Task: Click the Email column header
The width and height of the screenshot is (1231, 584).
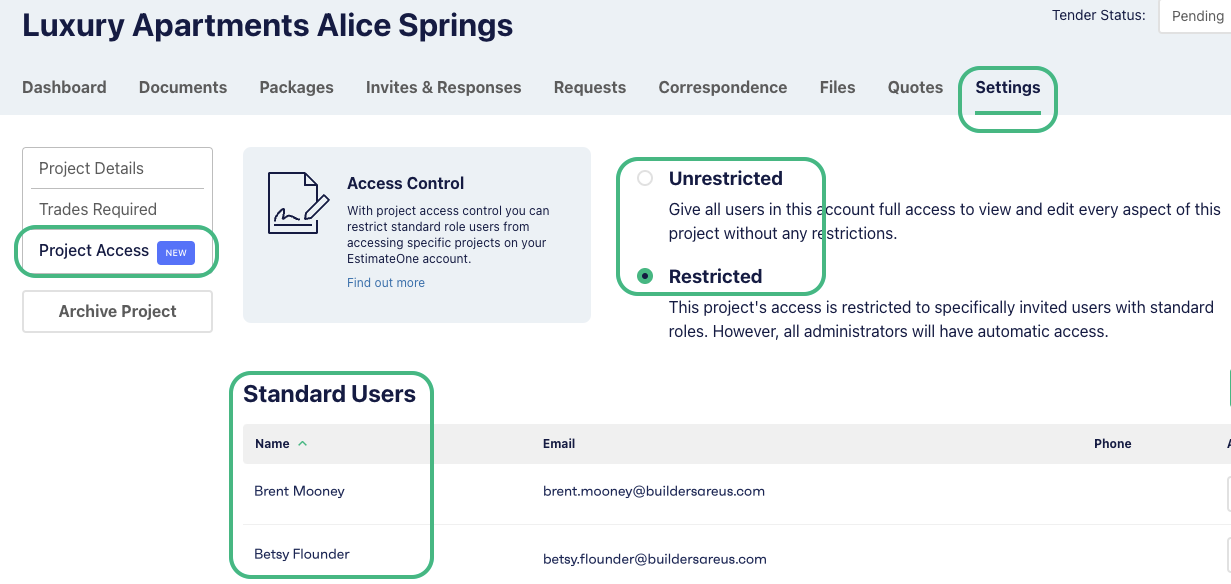Action: pos(559,443)
